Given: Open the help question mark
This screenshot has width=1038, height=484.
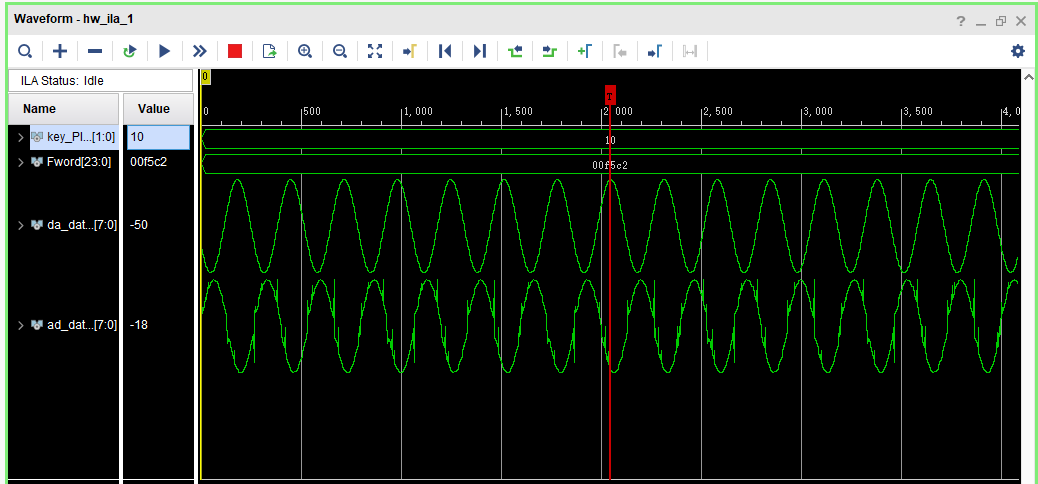Looking at the screenshot, I should point(961,21).
